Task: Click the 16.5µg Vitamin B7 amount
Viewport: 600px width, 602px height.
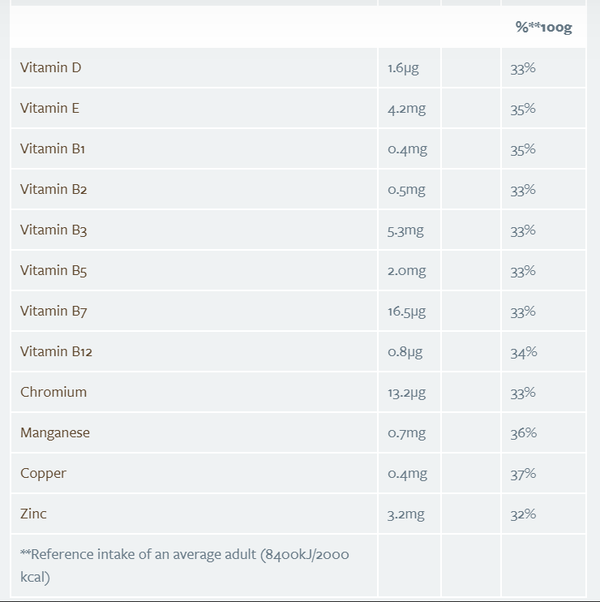Action: tap(407, 311)
